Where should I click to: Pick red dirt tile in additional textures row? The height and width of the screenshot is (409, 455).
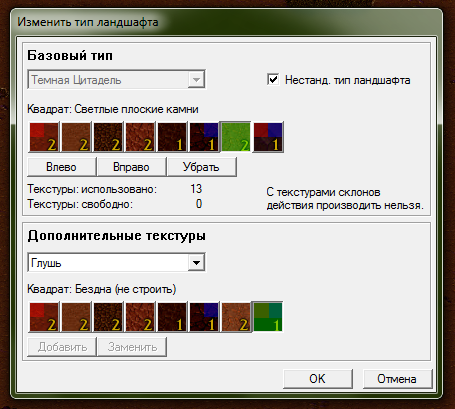point(44,317)
